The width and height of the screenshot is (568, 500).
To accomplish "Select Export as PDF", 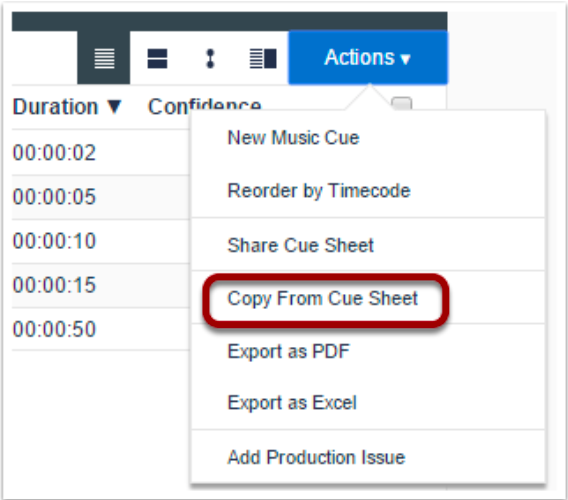I will tap(288, 351).
